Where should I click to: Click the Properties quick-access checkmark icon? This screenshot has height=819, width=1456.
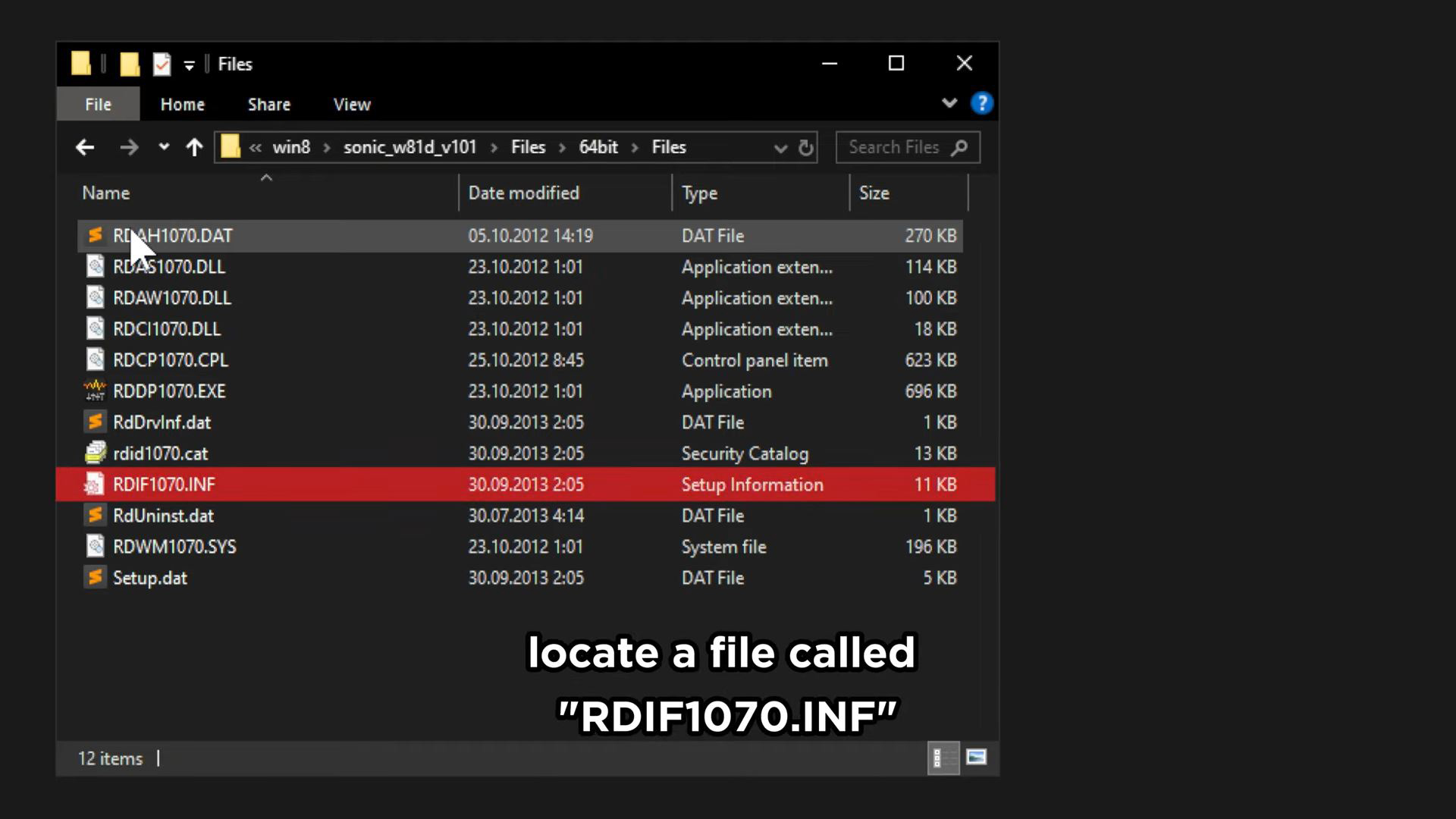(x=162, y=64)
